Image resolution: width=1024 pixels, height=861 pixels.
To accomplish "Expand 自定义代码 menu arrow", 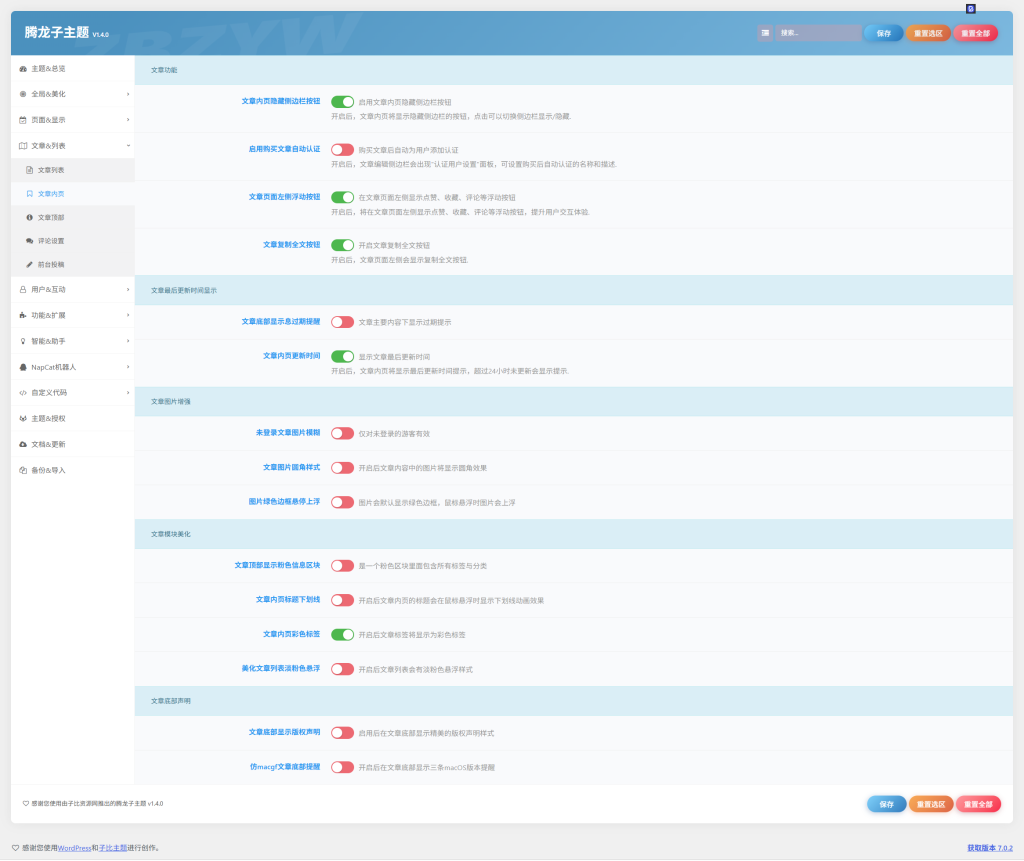I will click(128, 393).
